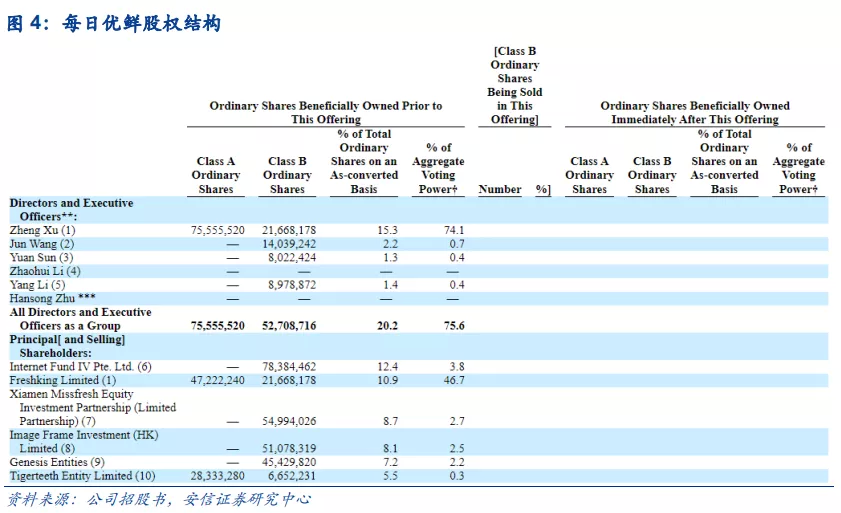The width and height of the screenshot is (841, 513).
Task: Select the [Class B Ordinary Shares Being Sold header
Action: 515,85
